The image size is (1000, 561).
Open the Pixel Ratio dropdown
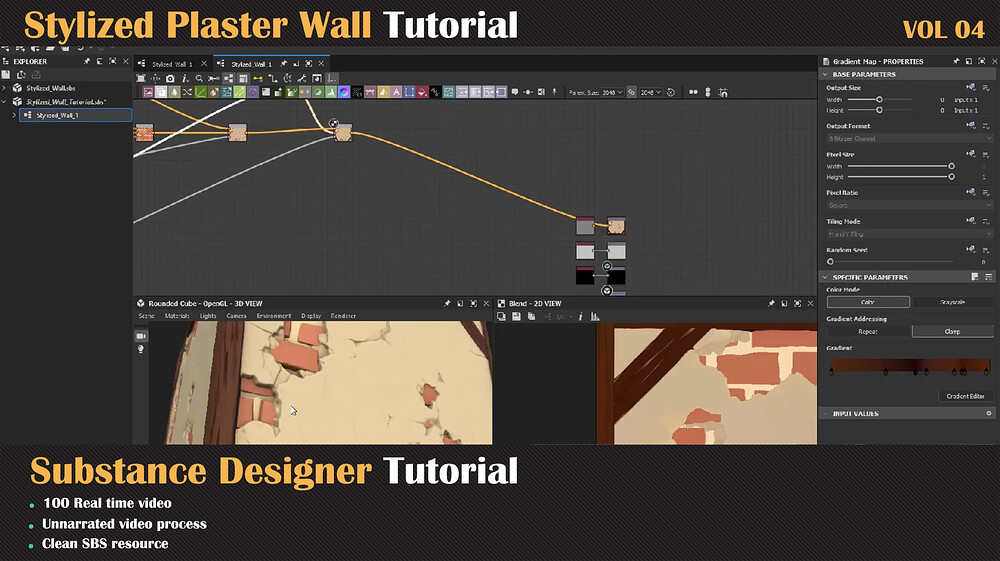909,205
